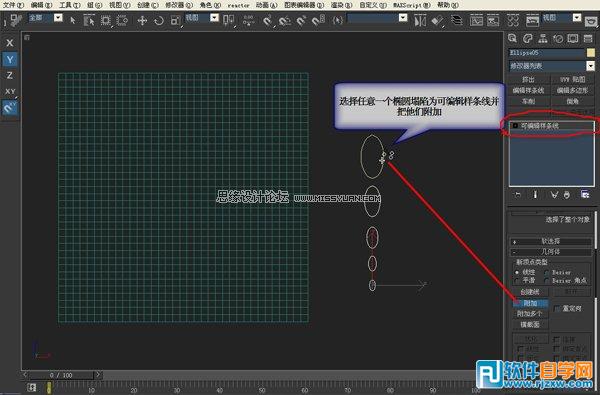The width and height of the screenshot is (600, 395).
Task: Click the Use Pivot Point Center icon
Action: [x=229, y=20]
